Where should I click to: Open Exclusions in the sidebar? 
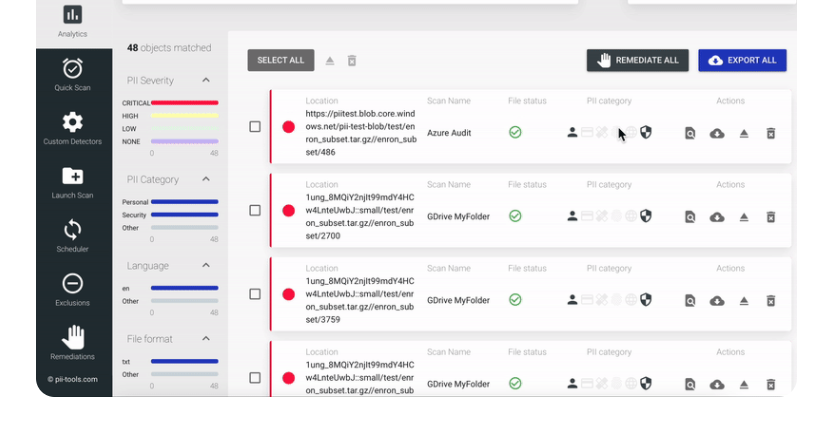click(72, 284)
